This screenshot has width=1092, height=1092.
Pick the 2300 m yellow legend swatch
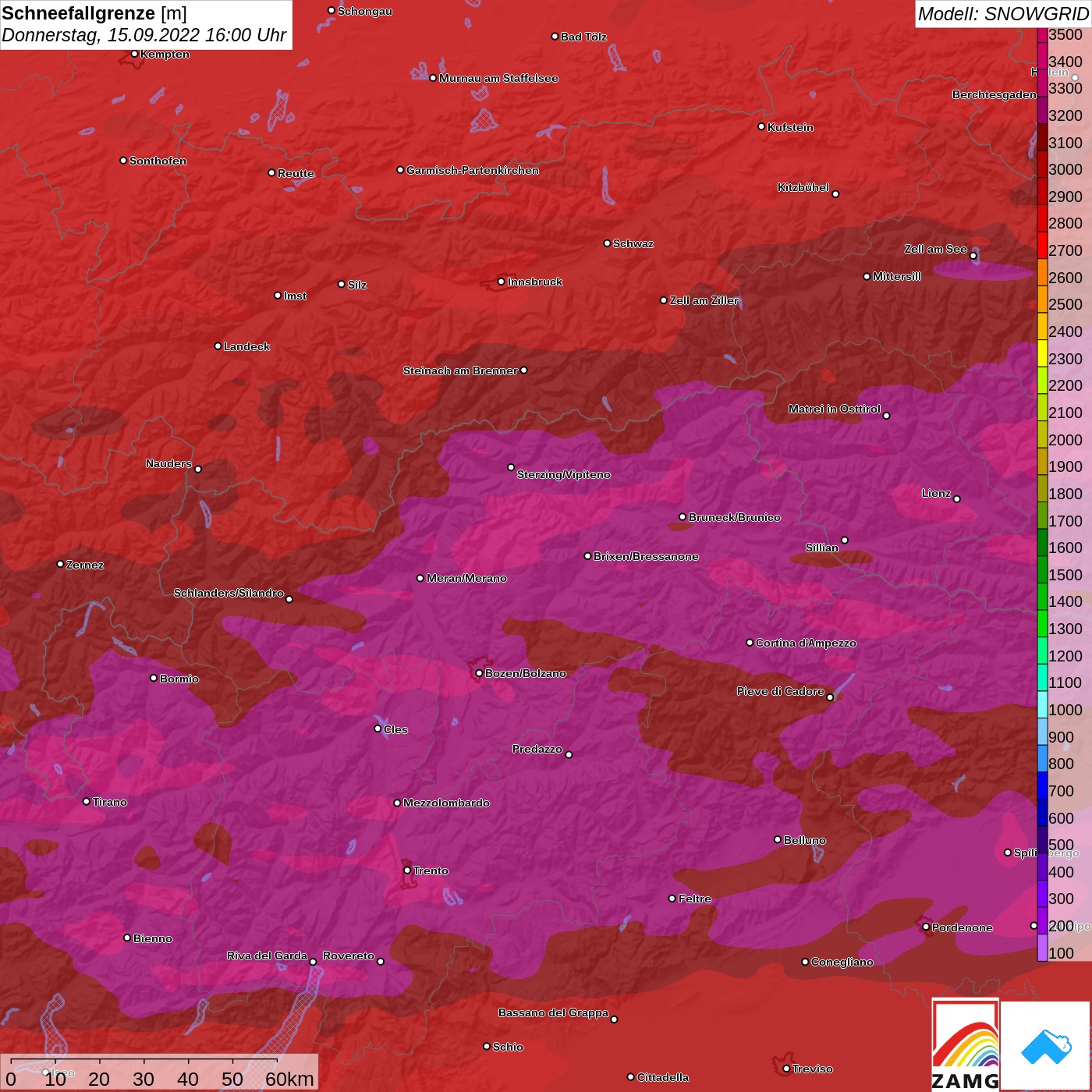[1042, 353]
